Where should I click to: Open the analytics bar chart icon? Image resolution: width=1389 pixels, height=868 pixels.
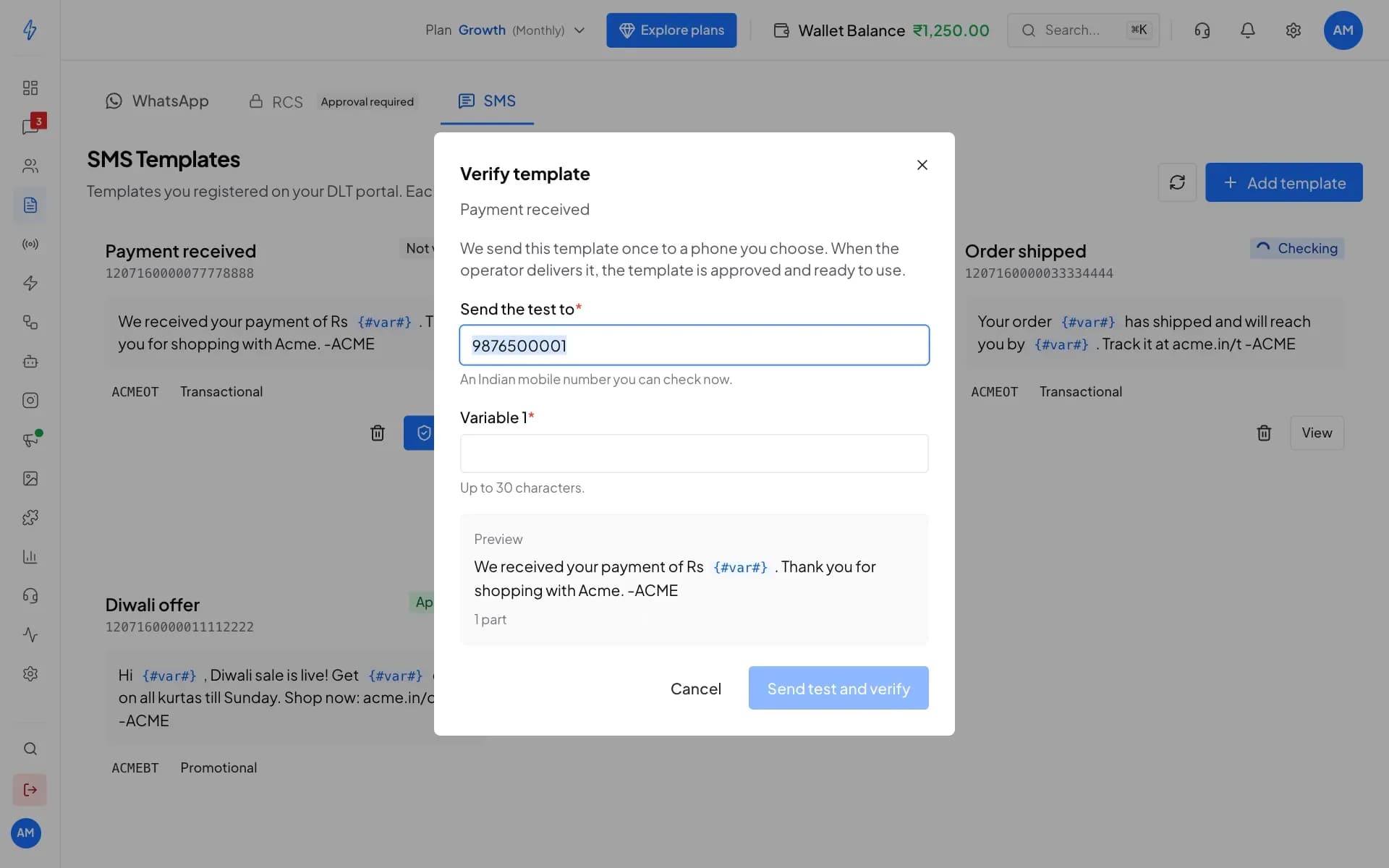coord(30,556)
